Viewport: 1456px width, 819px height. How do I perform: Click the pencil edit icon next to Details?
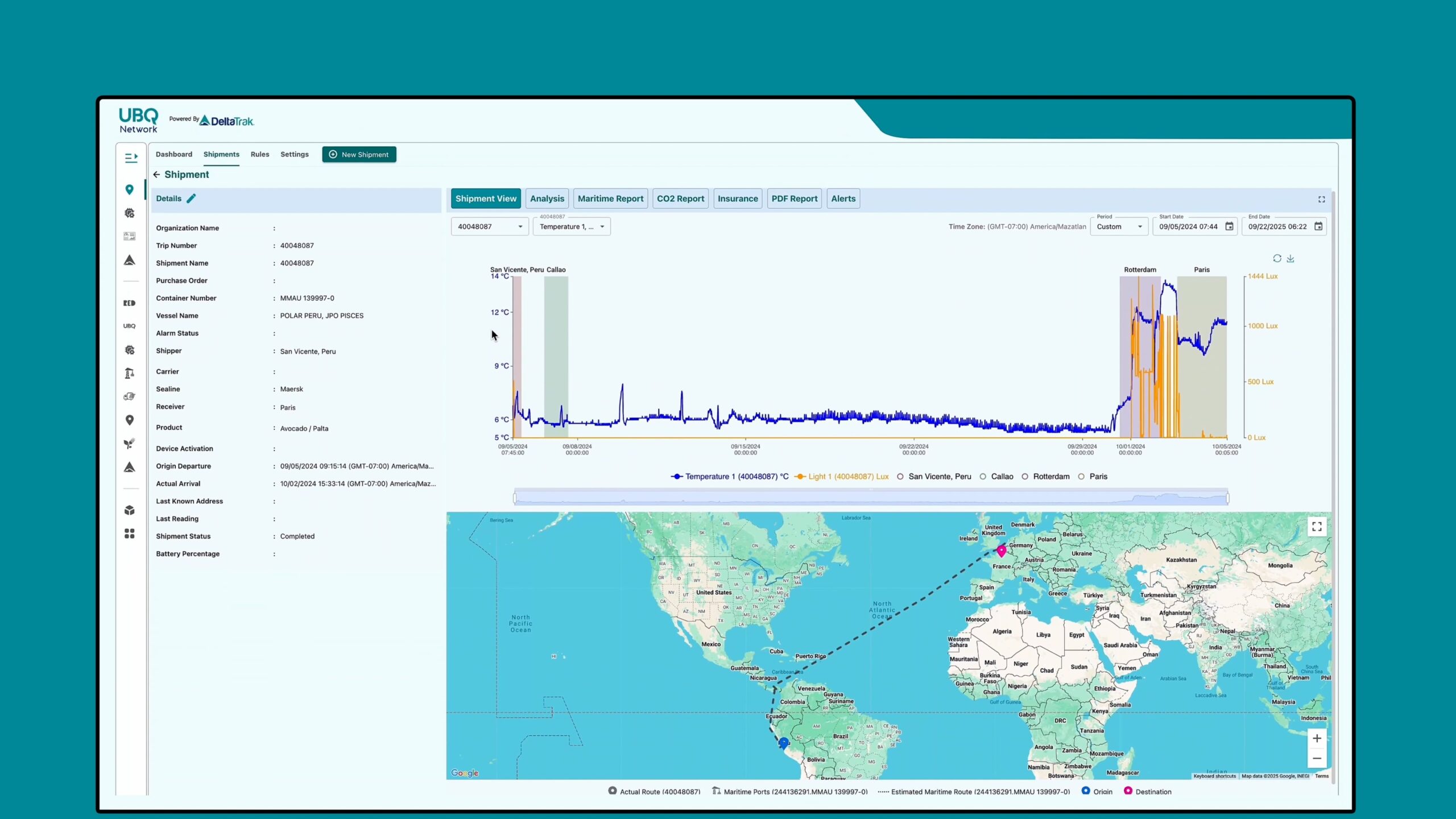191,198
